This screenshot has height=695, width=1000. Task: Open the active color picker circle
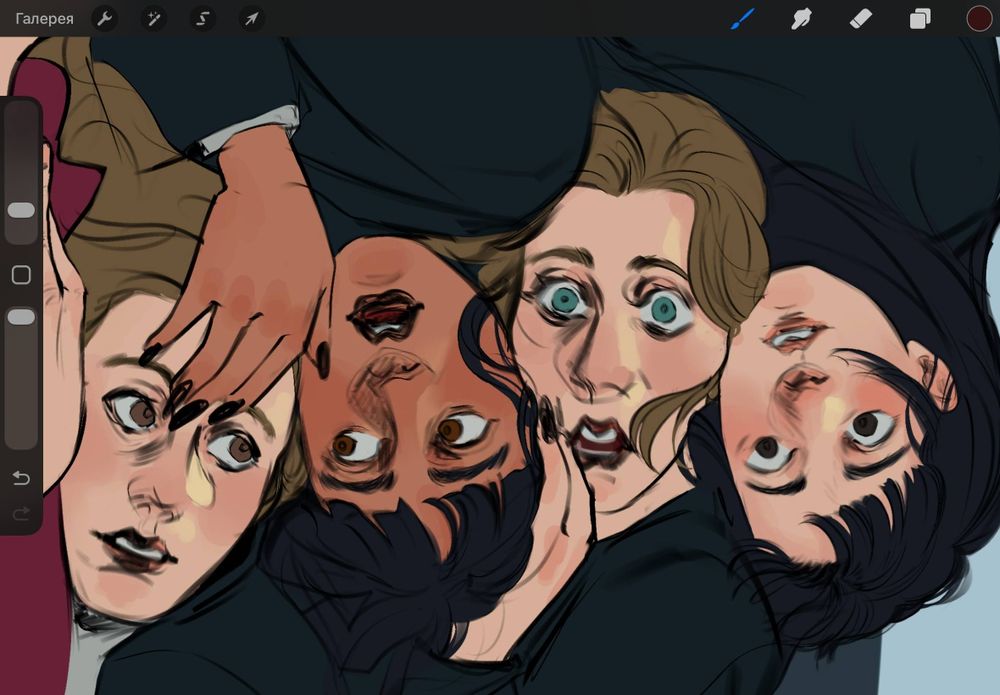979,18
